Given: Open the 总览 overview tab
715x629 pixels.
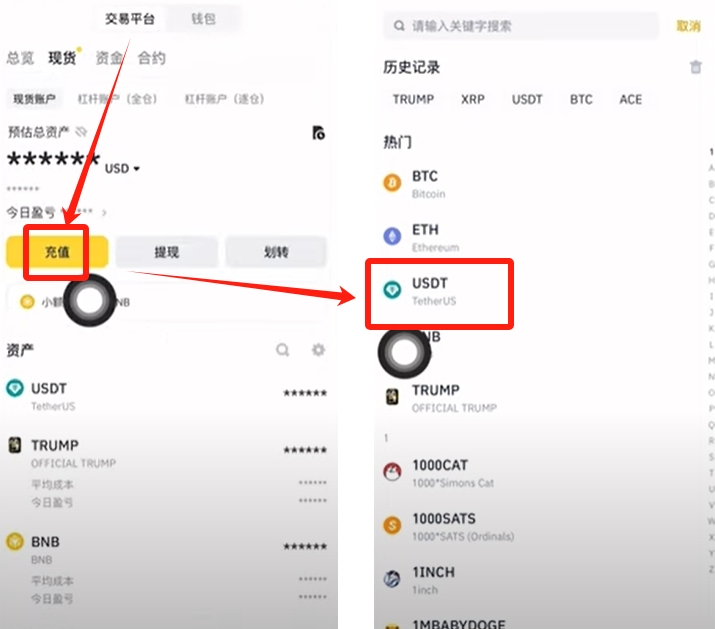Looking at the screenshot, I should point(21,58).
